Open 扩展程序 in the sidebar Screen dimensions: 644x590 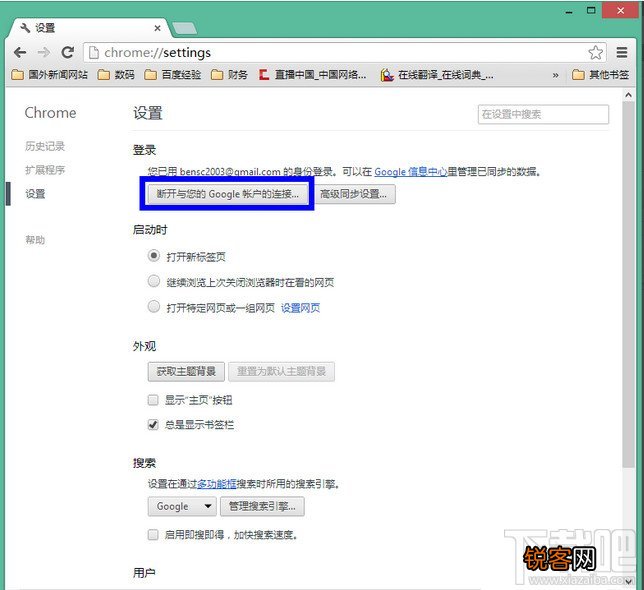(45, 170)
